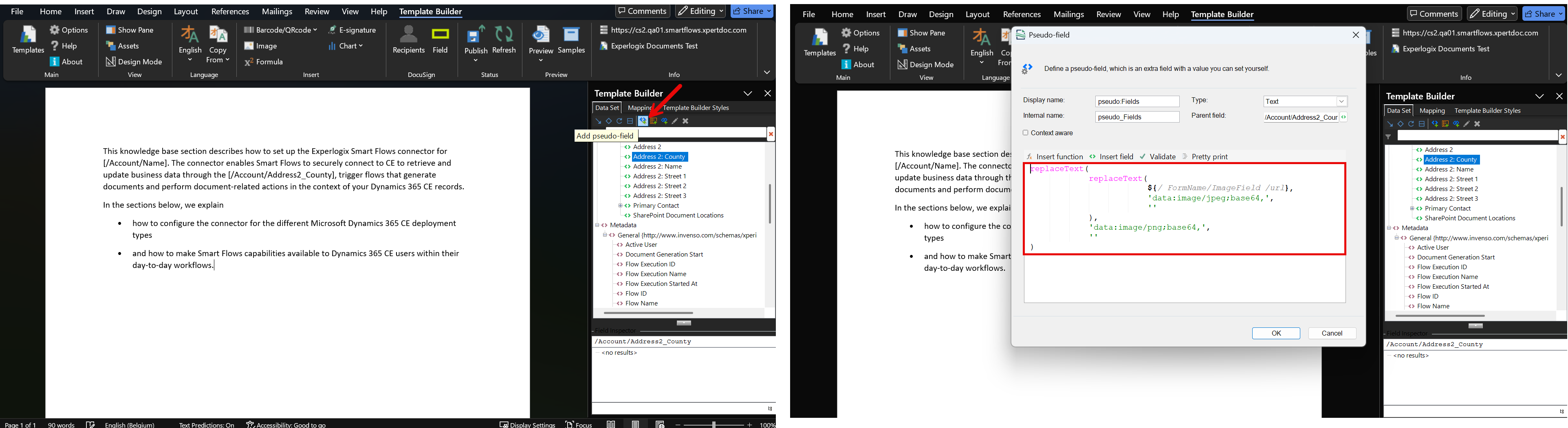Click orange list-with-plus icon in left window pane

pos(654,121)
